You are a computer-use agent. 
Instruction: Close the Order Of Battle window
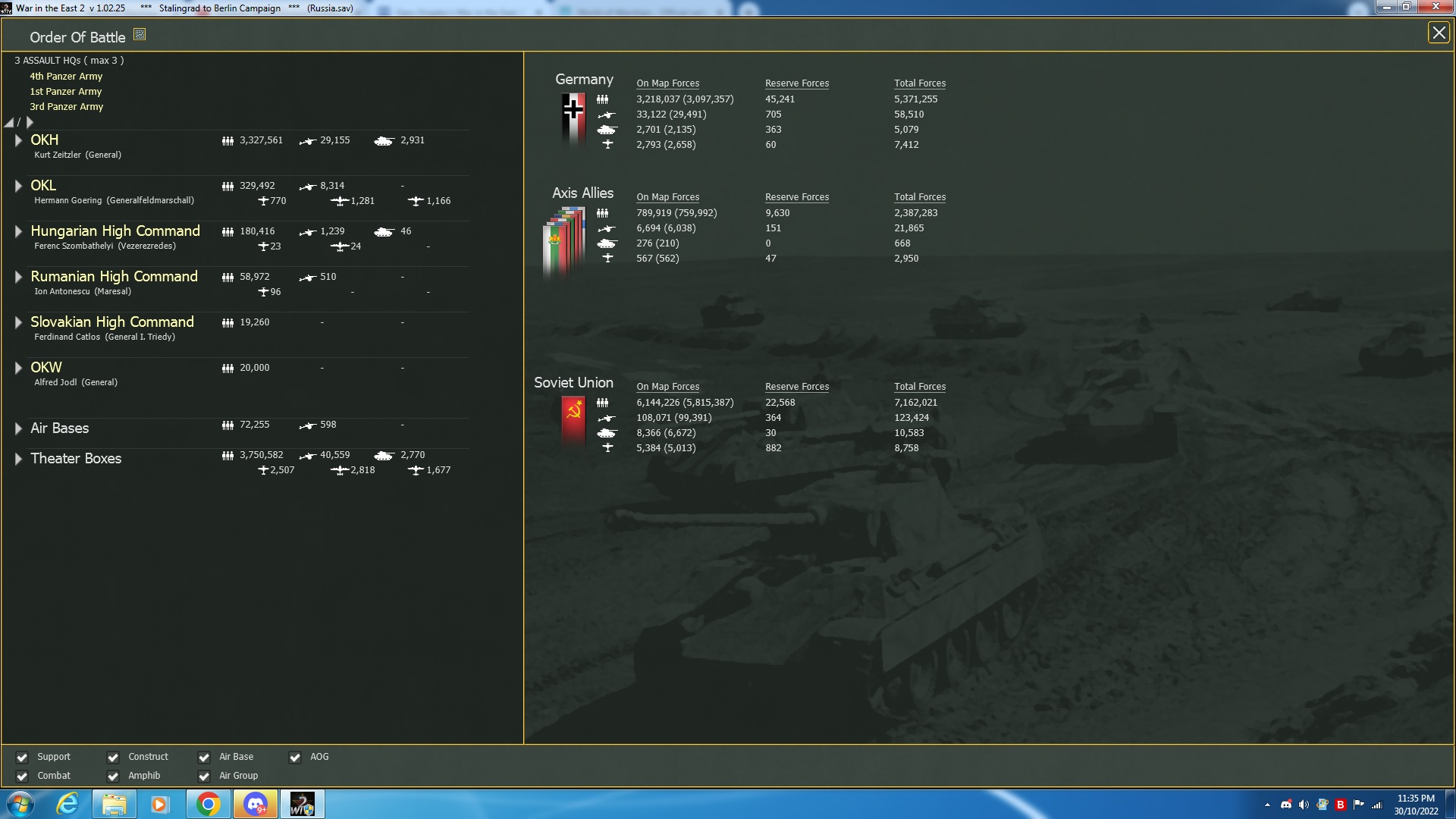(x=1438, y=33)
